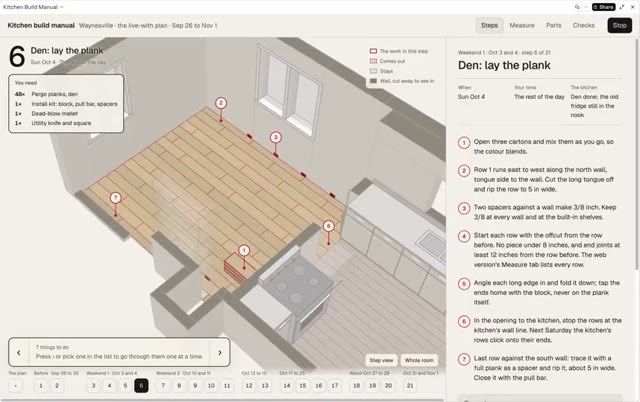Viewport: 640px width, 402px height.
Task: Select callout marker 3 near the window wall
Action: pos(276,137)
